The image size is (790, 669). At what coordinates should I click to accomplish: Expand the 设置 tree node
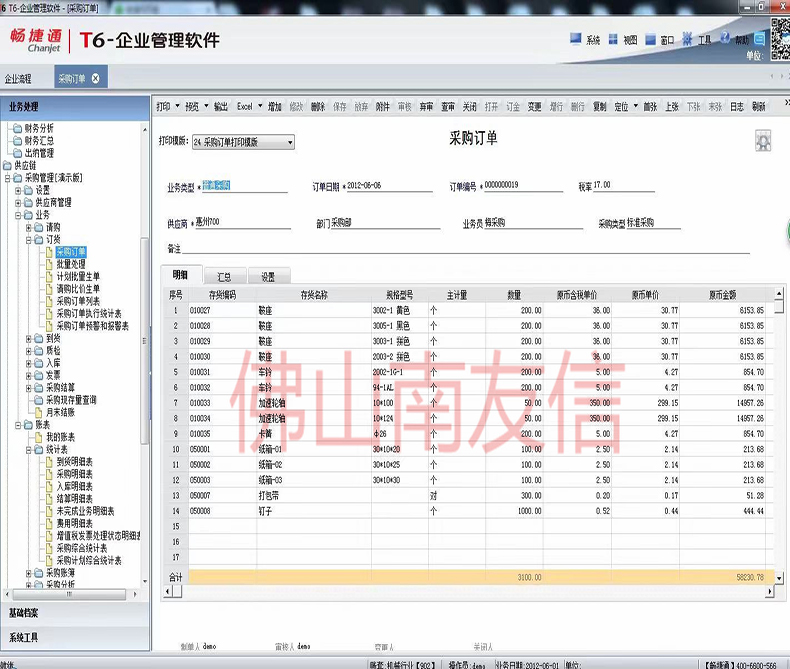click(x=18, y=190)
